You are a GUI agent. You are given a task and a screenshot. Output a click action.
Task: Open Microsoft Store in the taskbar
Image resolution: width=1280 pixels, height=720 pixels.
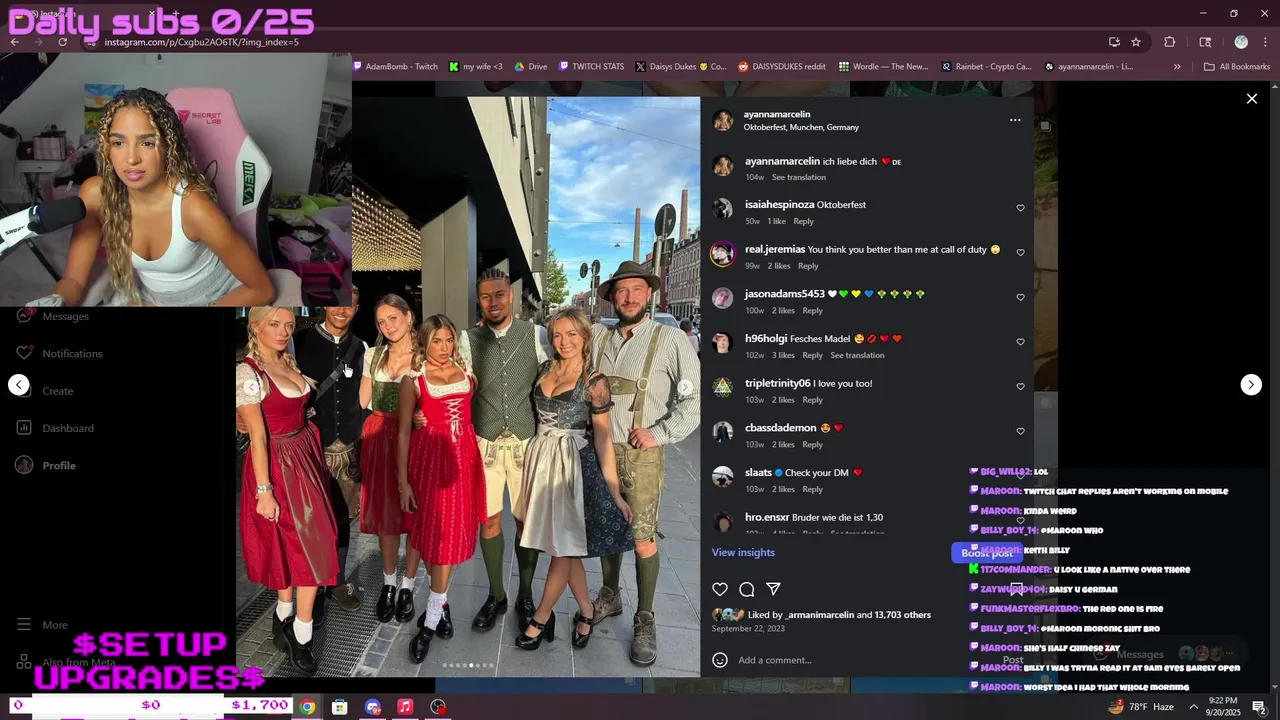pyautogui.click(x=340, y=707)
